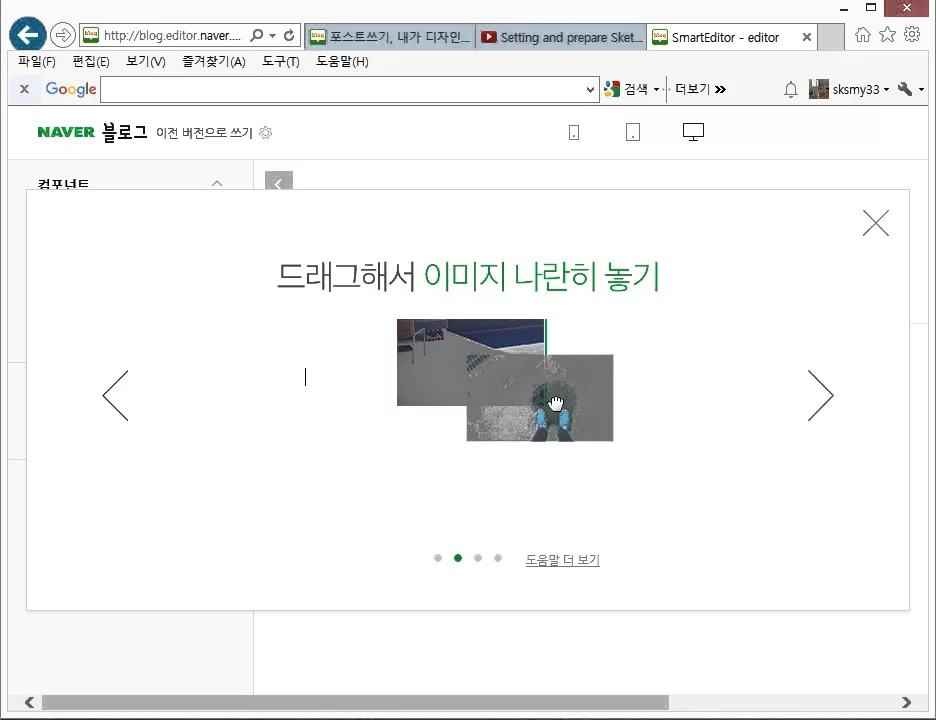Screen dimensions: 936x720
Task: Select the desktop monitor preview icon
Action: tap(693, 132)
